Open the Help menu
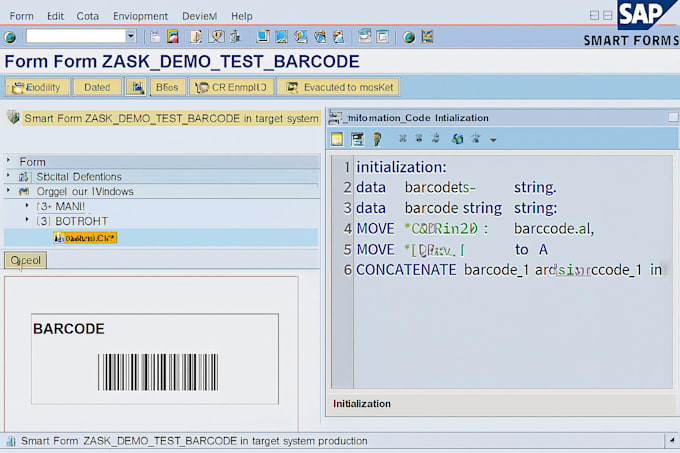 242,16
